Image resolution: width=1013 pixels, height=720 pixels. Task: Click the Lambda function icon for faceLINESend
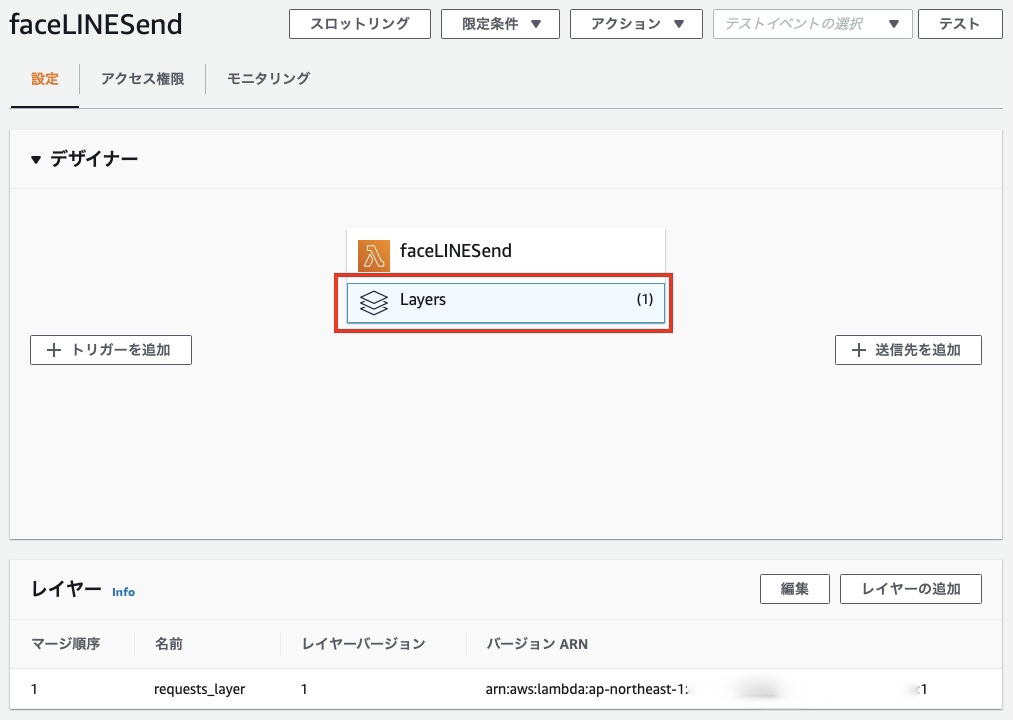[x=373, y=255]
